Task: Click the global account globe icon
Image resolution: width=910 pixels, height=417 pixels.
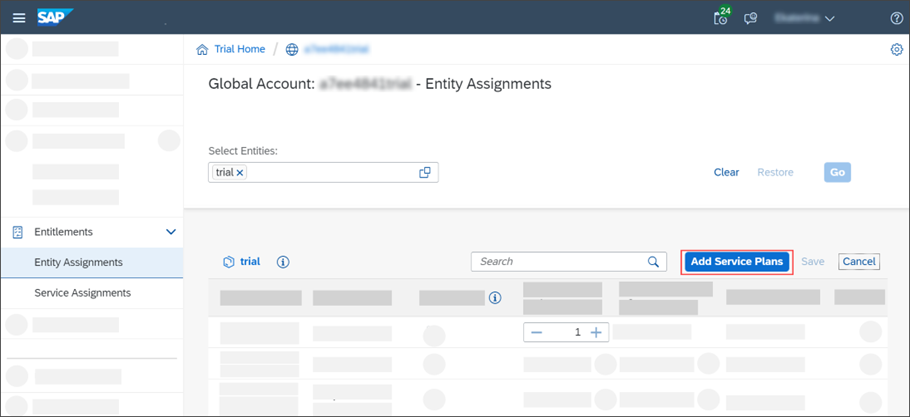Action: click(292, 50)
